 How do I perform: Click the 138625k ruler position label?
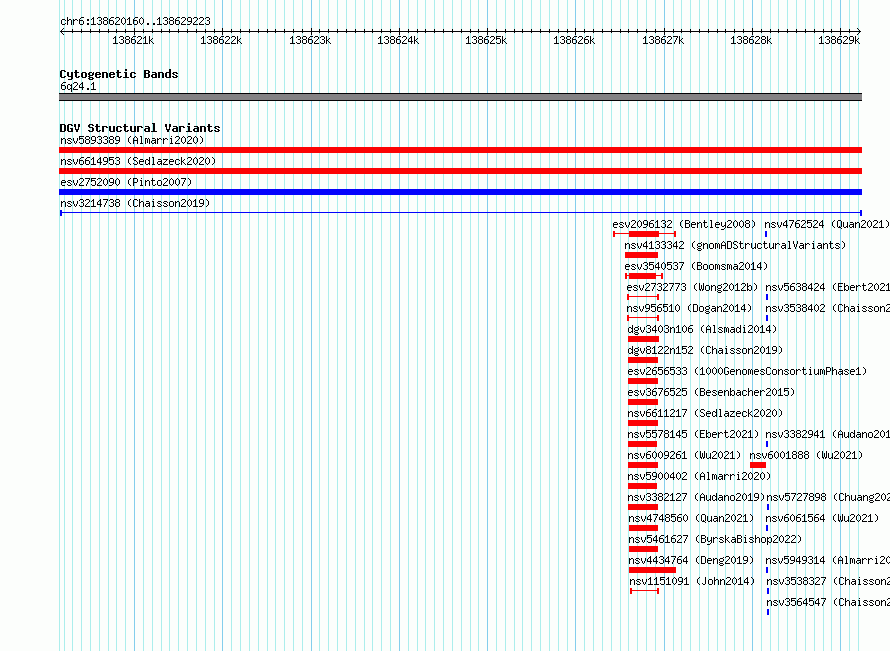486,40
